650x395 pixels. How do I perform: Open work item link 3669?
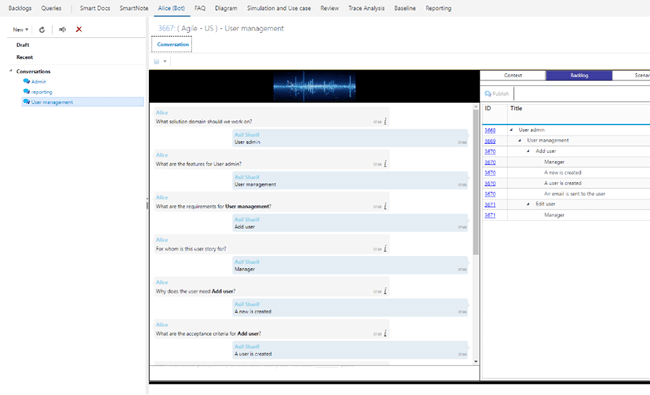(490, 141)
